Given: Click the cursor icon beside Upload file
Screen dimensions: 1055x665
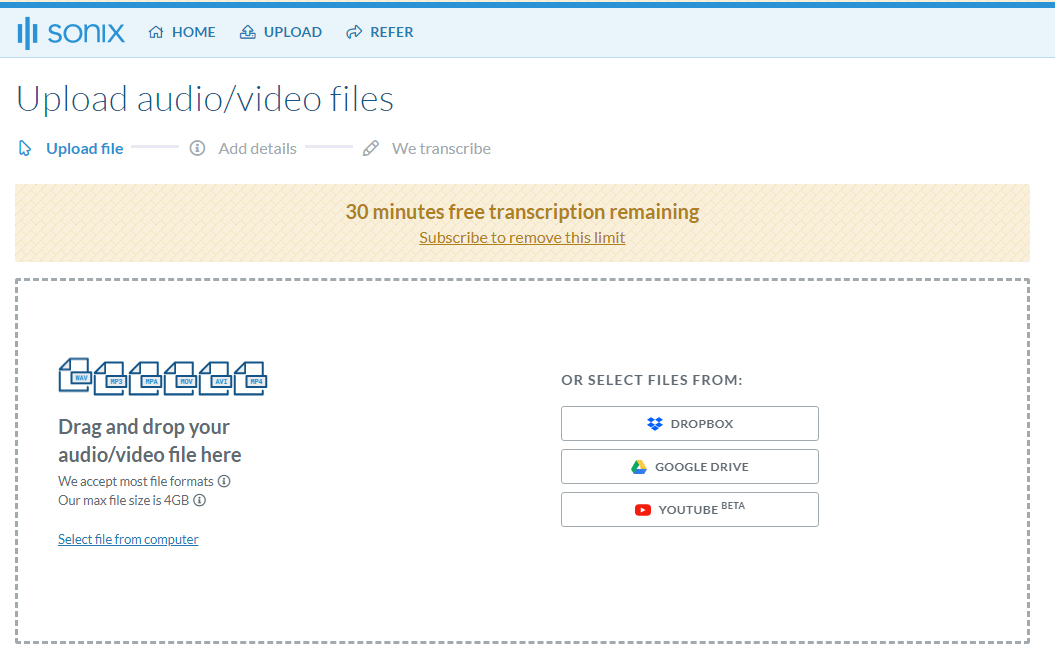Looking at the screenshot, I should (24, 147).
